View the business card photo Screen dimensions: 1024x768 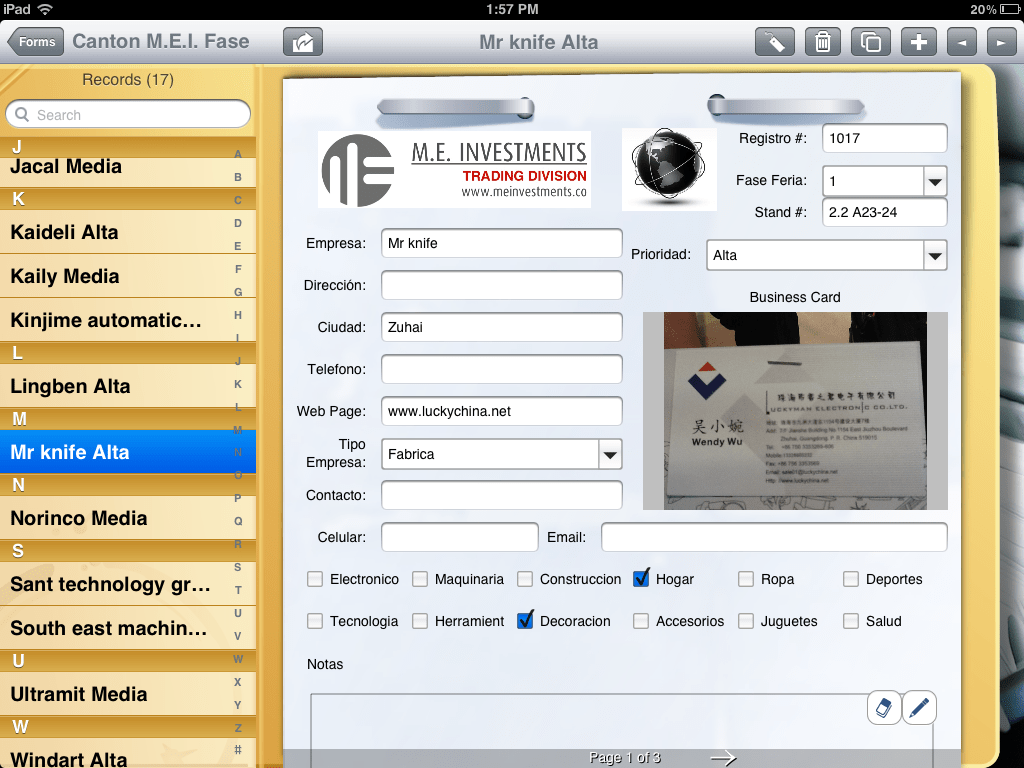(x=794, y=410)
